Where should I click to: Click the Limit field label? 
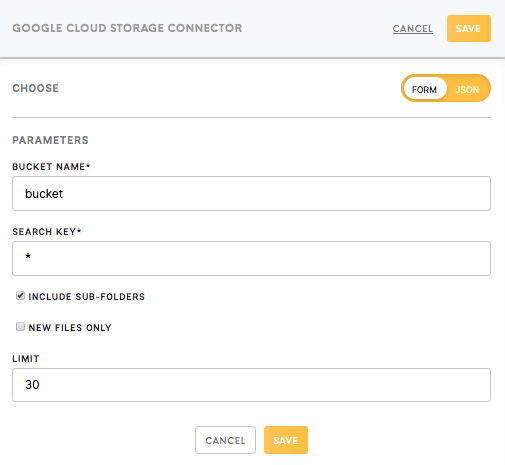pos(26,359)
